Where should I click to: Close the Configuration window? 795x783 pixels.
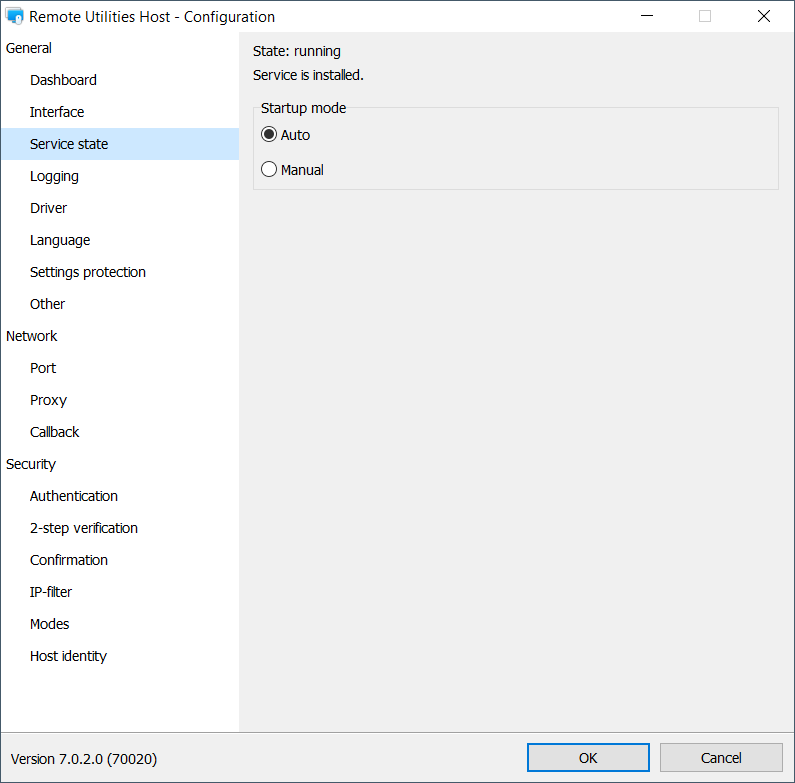point(764,16)
